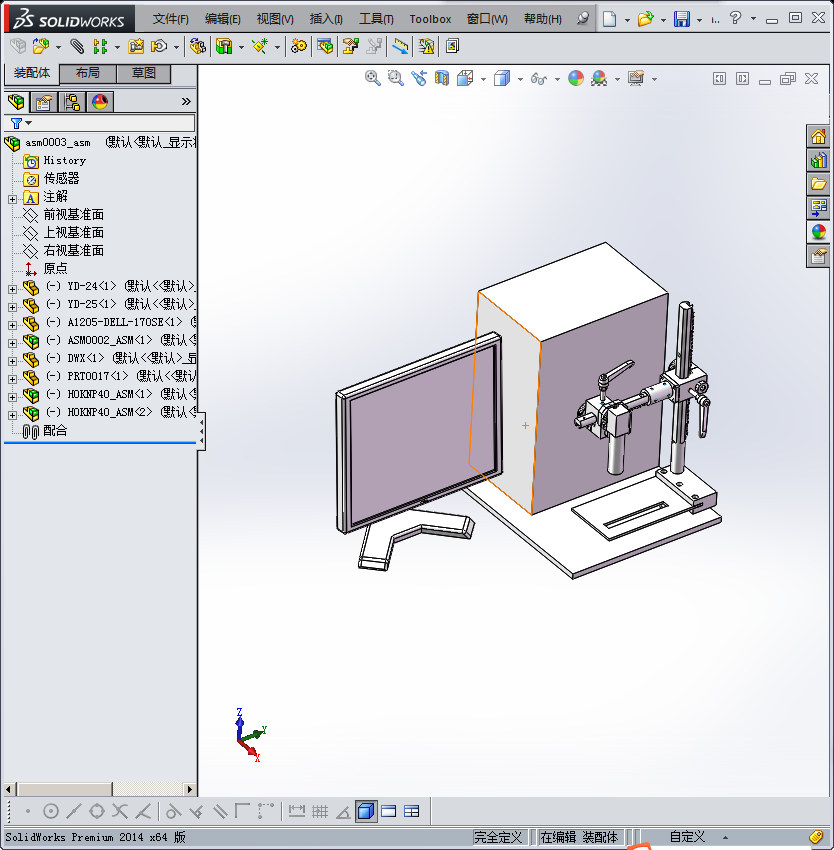Viewport: 834px width, 850px height.
Task: Toggle 3D model view button in bottom toolbar
Action: pyautogui.click(x=366, y=811)
